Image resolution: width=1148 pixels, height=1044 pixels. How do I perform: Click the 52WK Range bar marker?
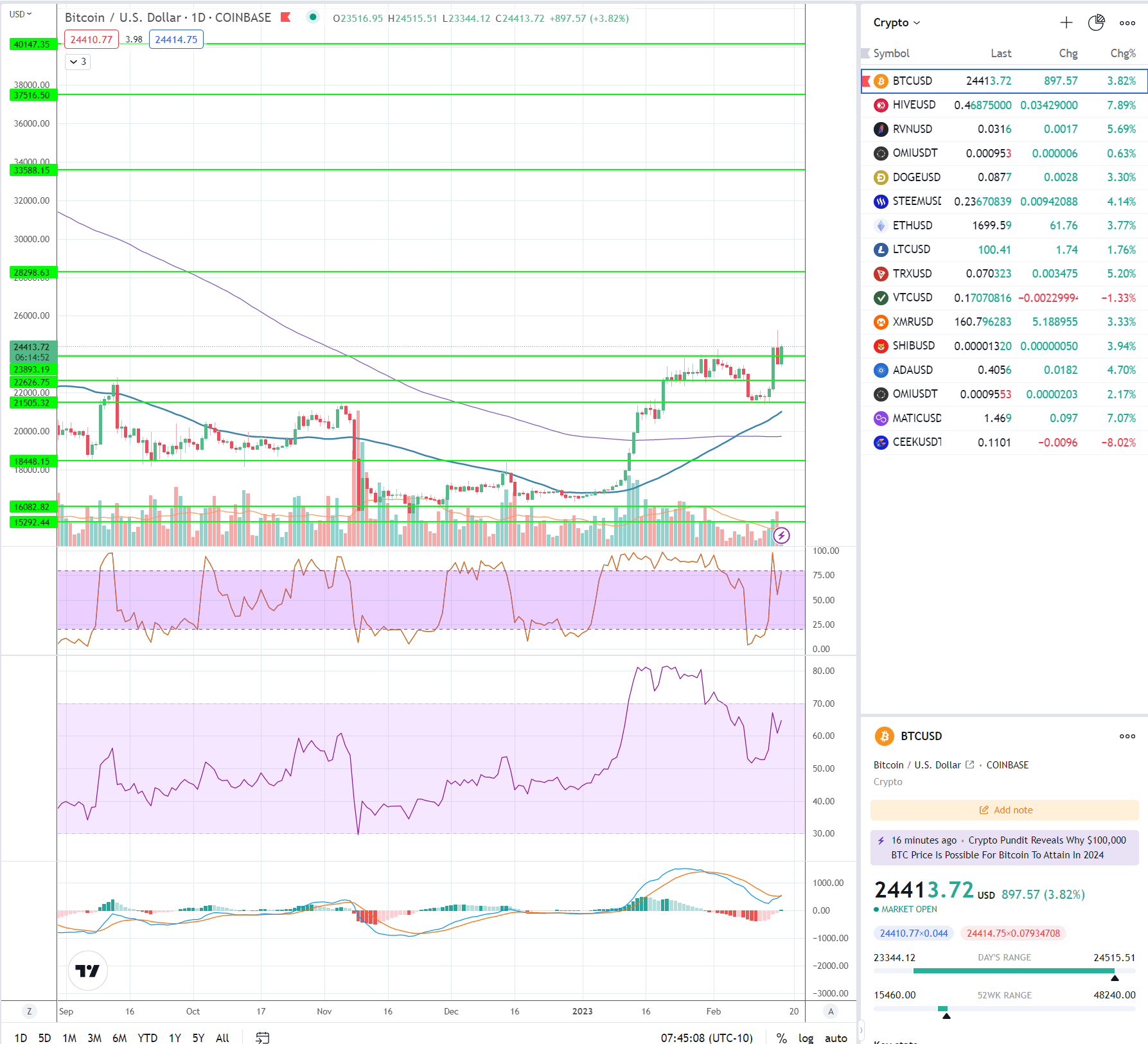tap(946, 1016)
